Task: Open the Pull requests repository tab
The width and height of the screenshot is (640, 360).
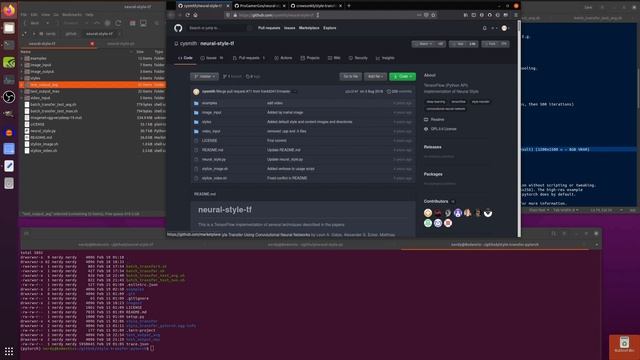Action: (x=249, y=58)
